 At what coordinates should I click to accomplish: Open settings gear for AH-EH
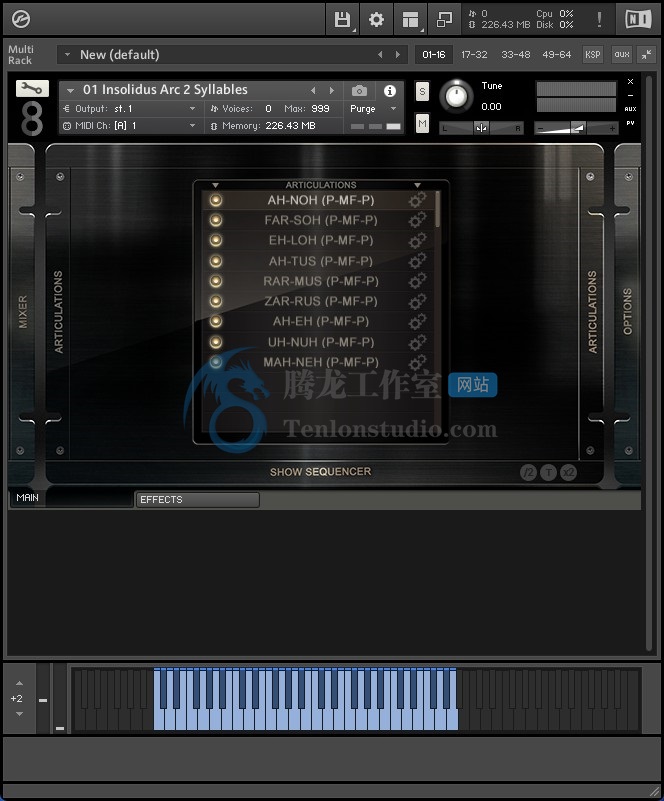point(417,321)
